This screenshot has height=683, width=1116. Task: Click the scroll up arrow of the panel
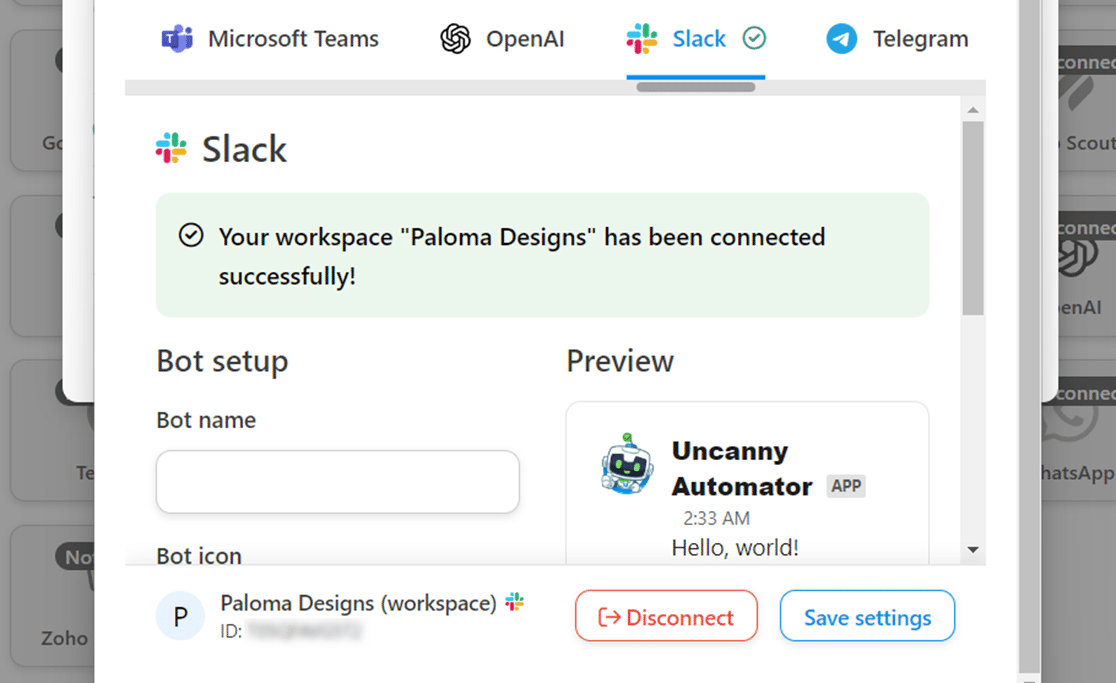[x=973, y=110]
